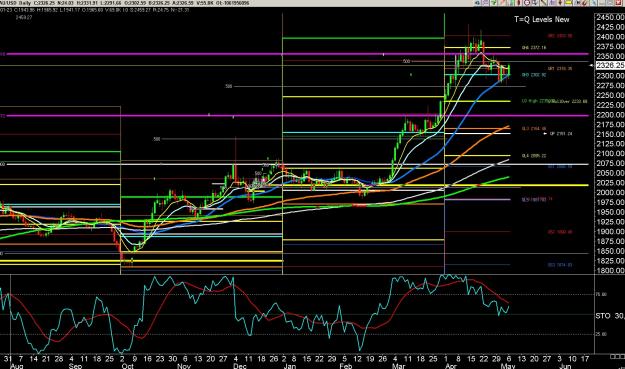This screenshot has width=625, height=369.
Task: Click the 2200.00 price axis label
Action: coord(610,115)
